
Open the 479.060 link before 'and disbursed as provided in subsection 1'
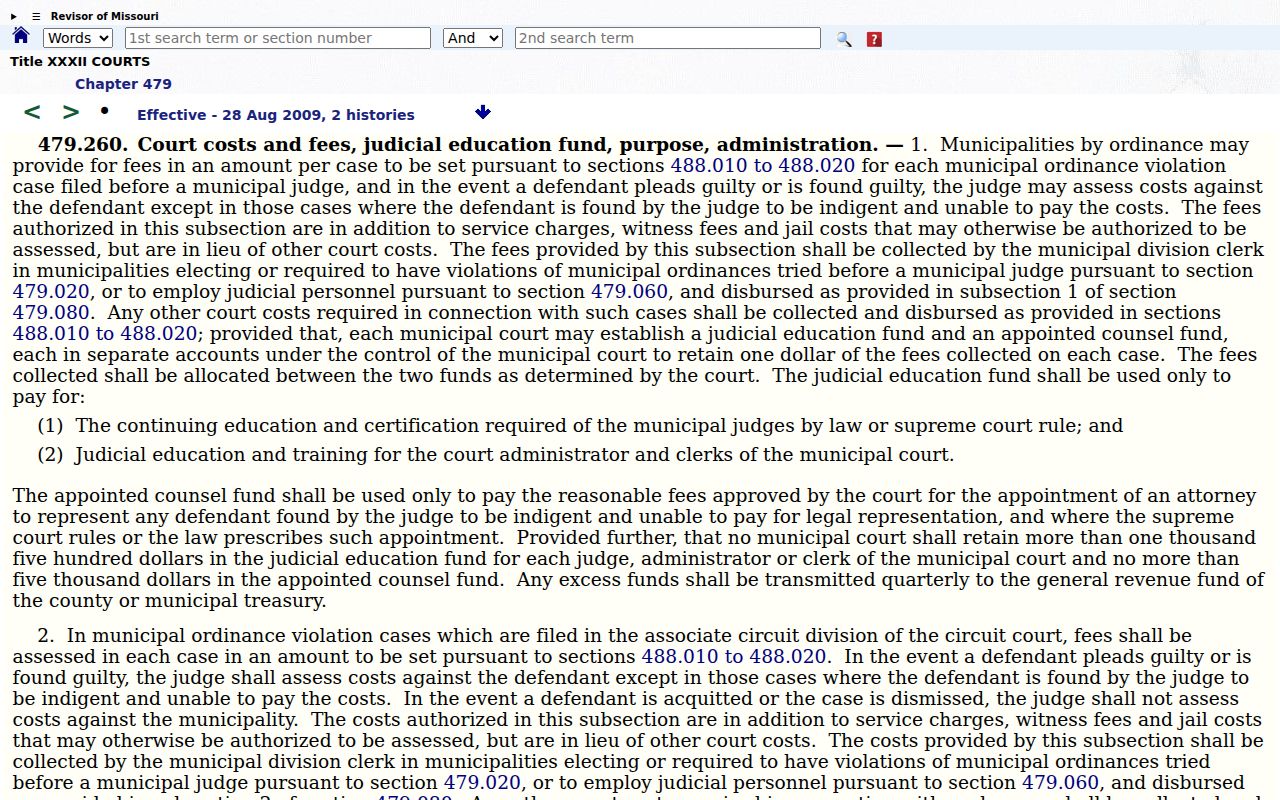coord(629,292)
